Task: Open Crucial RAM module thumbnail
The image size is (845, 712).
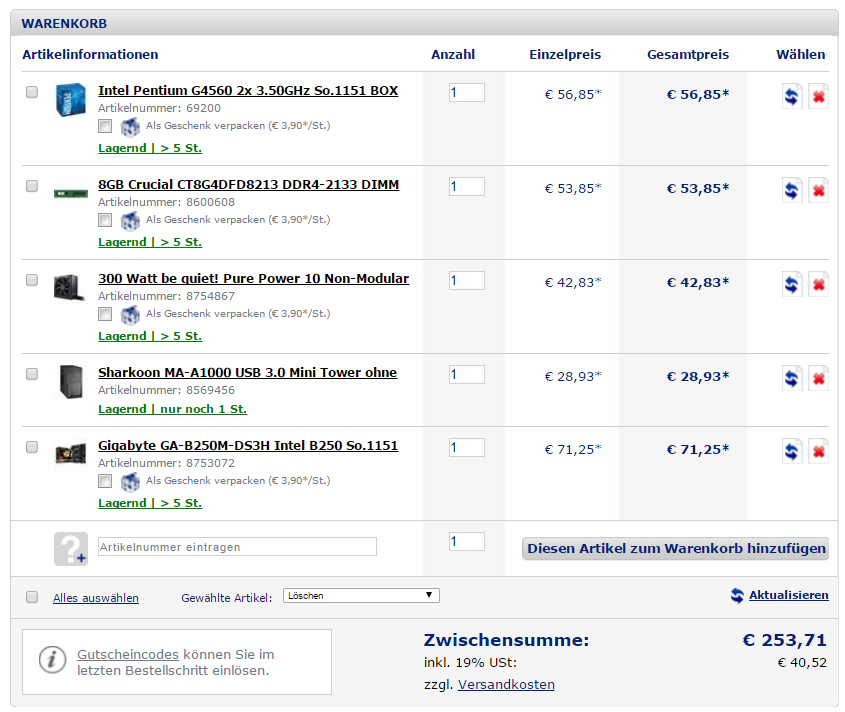Action: click(71, 193)
